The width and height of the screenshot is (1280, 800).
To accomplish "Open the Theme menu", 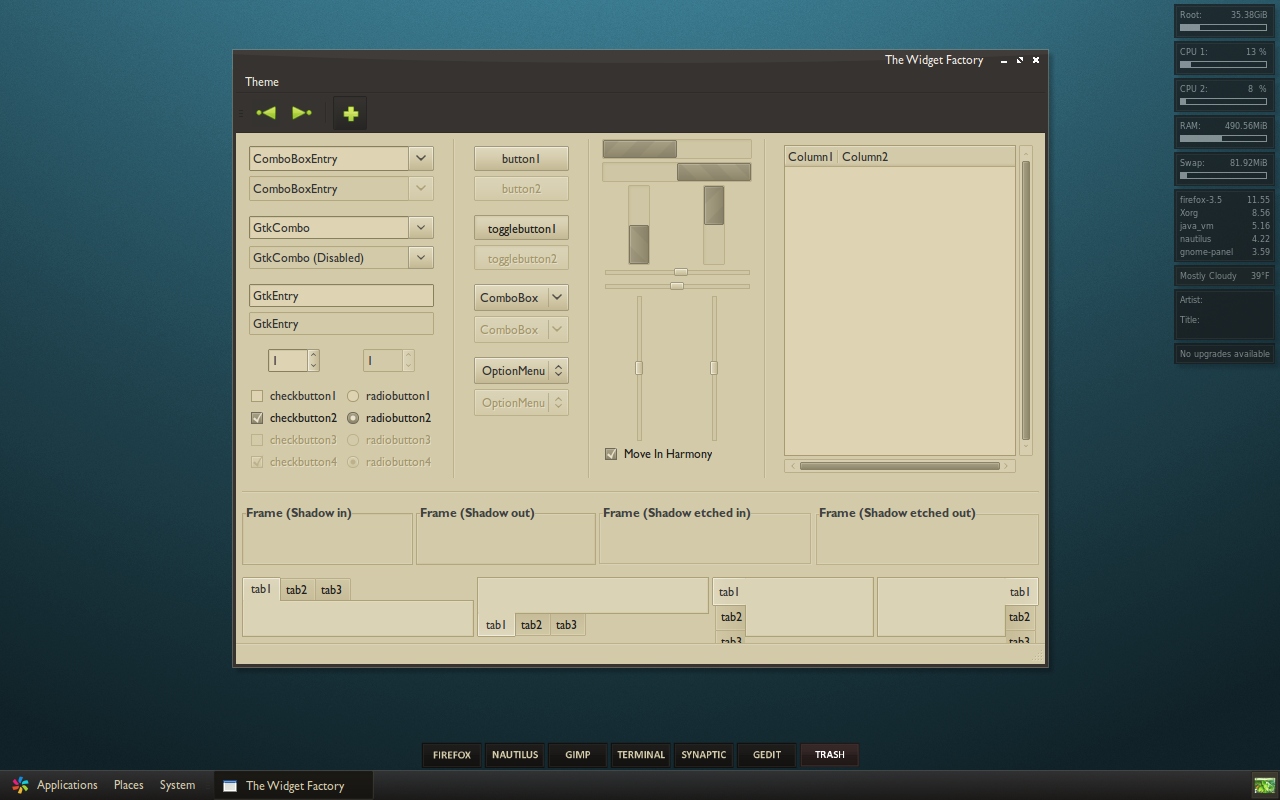I will pos(262,82).
